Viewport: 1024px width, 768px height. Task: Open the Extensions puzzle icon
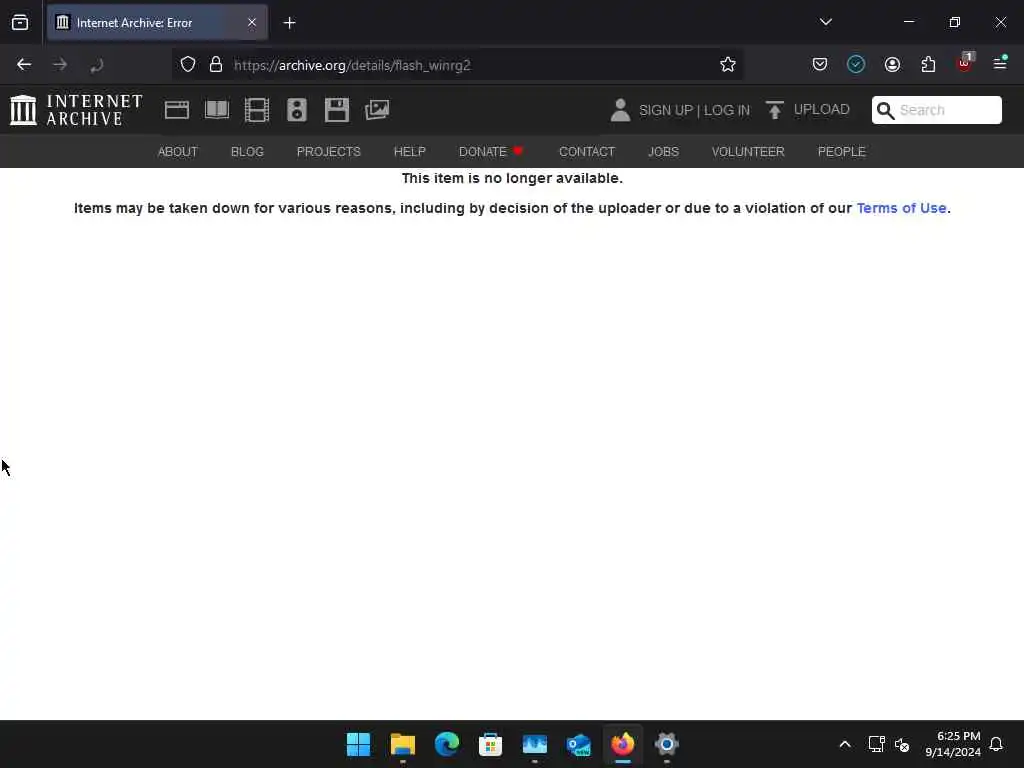[x=928, y=64]
